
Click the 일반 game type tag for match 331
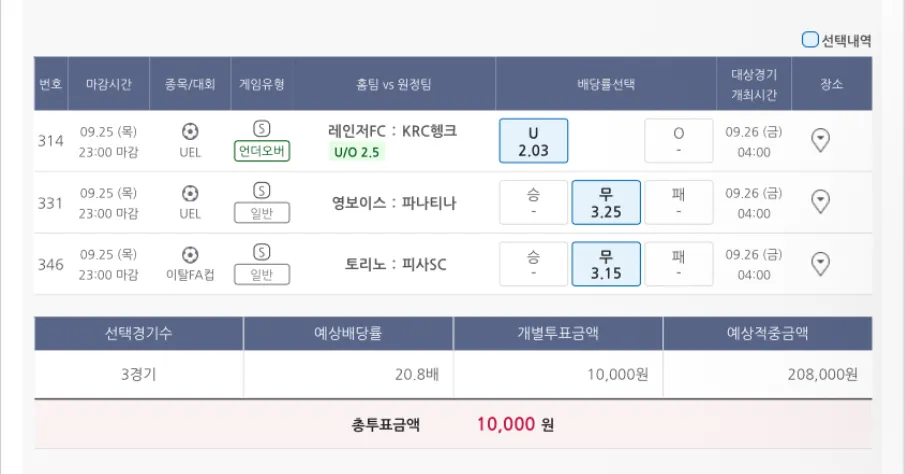tap(262, 213)
